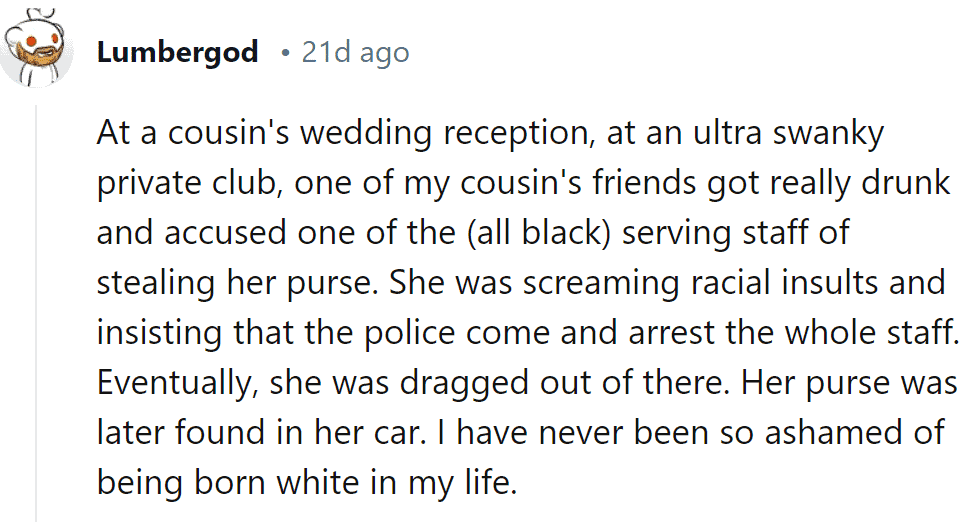Click the final line "being born white in my life."
This screenshot has width=975, height=522.
tap(307, 483)
